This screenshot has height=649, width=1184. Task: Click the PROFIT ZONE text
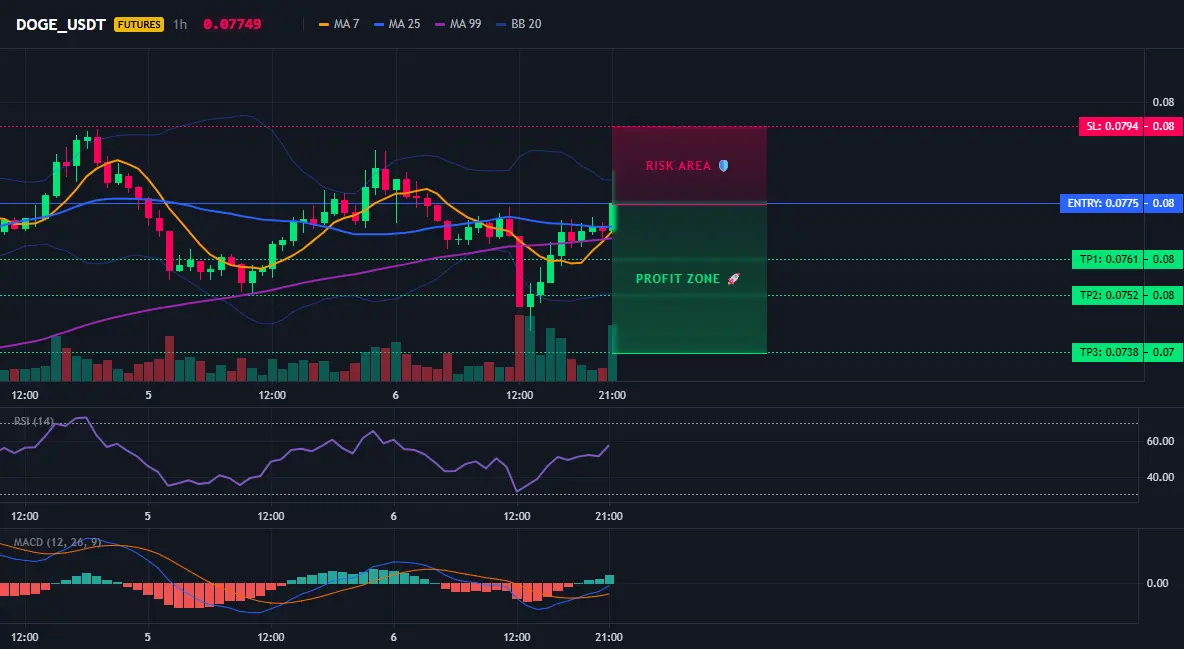pos(678,279)
